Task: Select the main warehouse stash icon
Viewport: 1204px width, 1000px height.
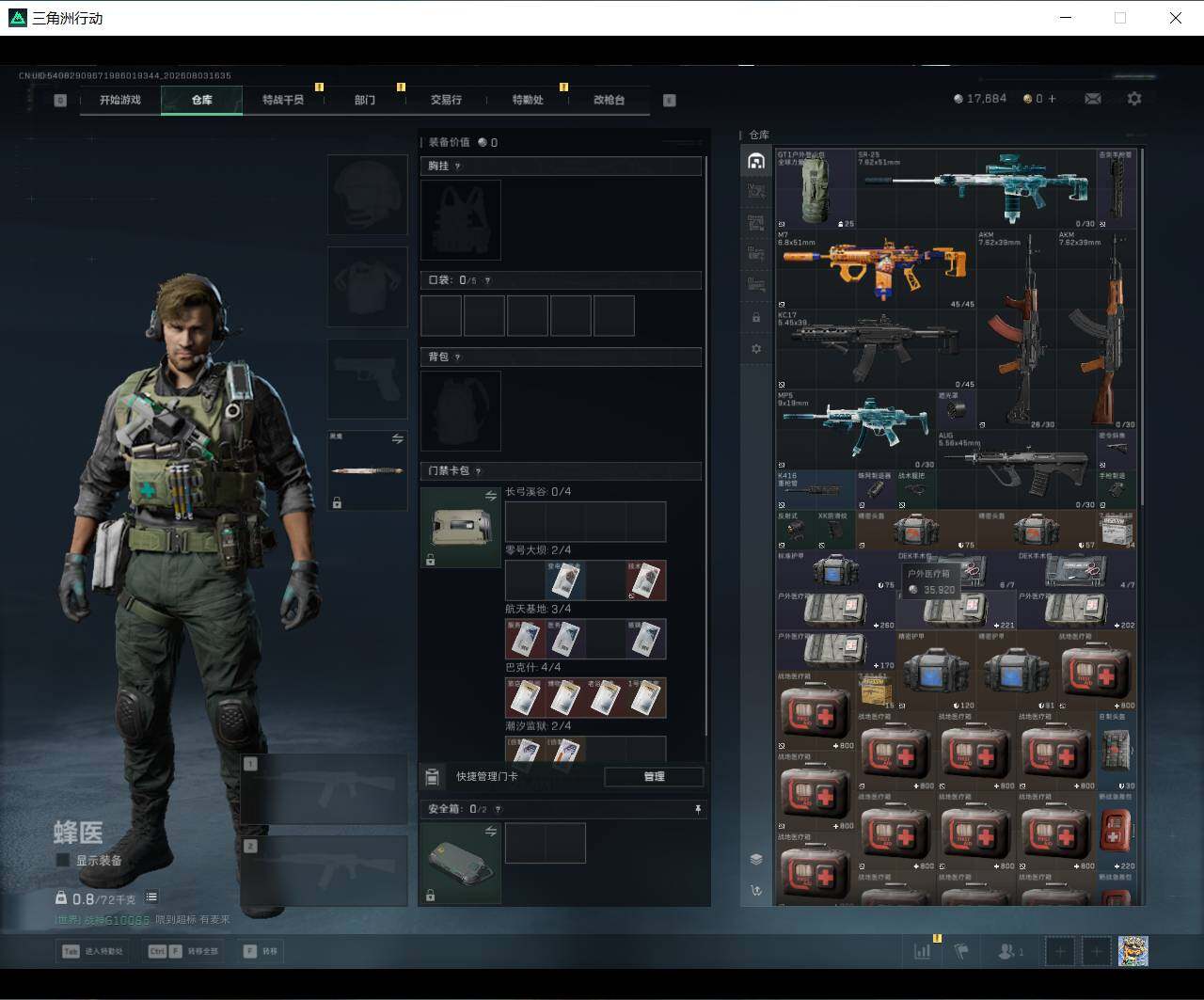Action: 756,161
